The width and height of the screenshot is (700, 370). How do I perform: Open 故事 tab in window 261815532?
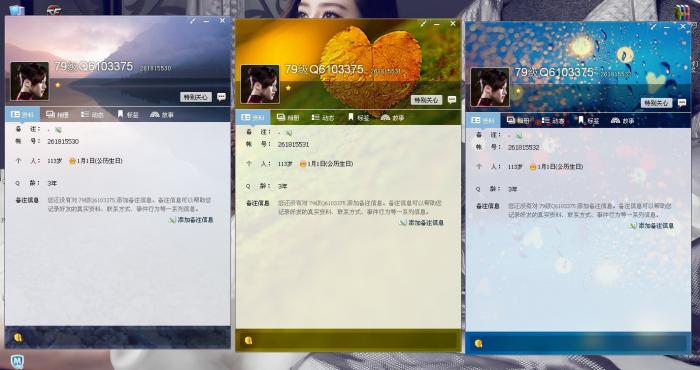pos(622,121)
